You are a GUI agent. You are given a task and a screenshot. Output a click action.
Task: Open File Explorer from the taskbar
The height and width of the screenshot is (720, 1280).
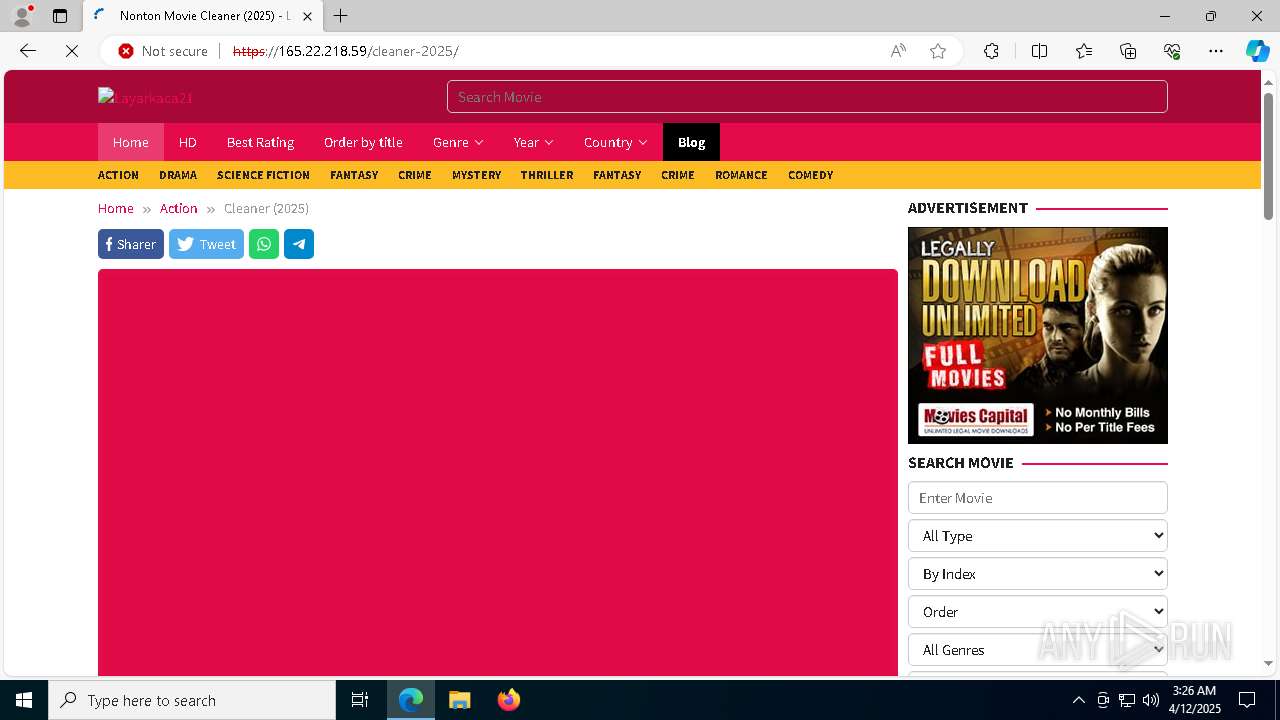coord(459,700)
